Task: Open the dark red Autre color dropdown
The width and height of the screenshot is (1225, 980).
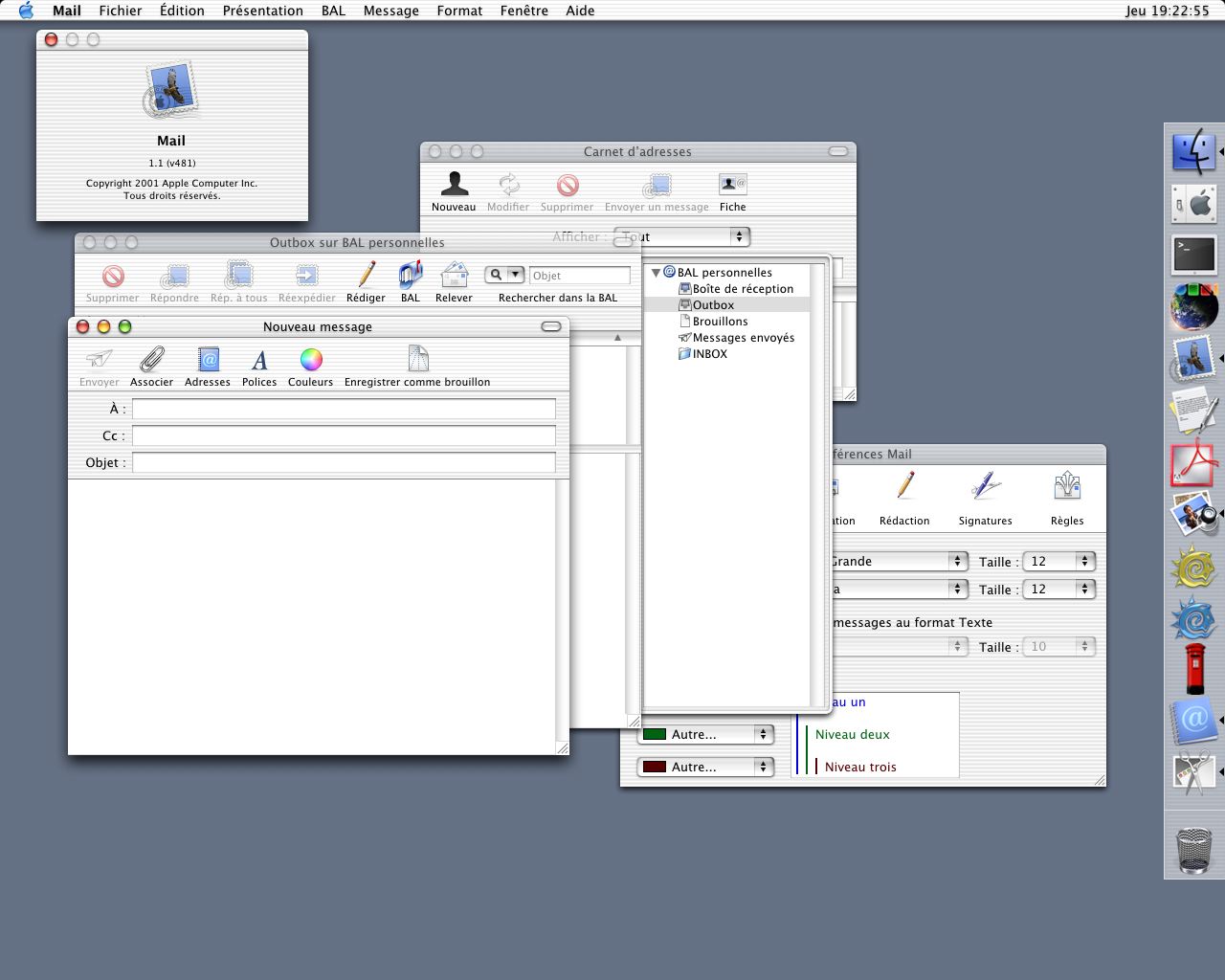Action: 705,767
